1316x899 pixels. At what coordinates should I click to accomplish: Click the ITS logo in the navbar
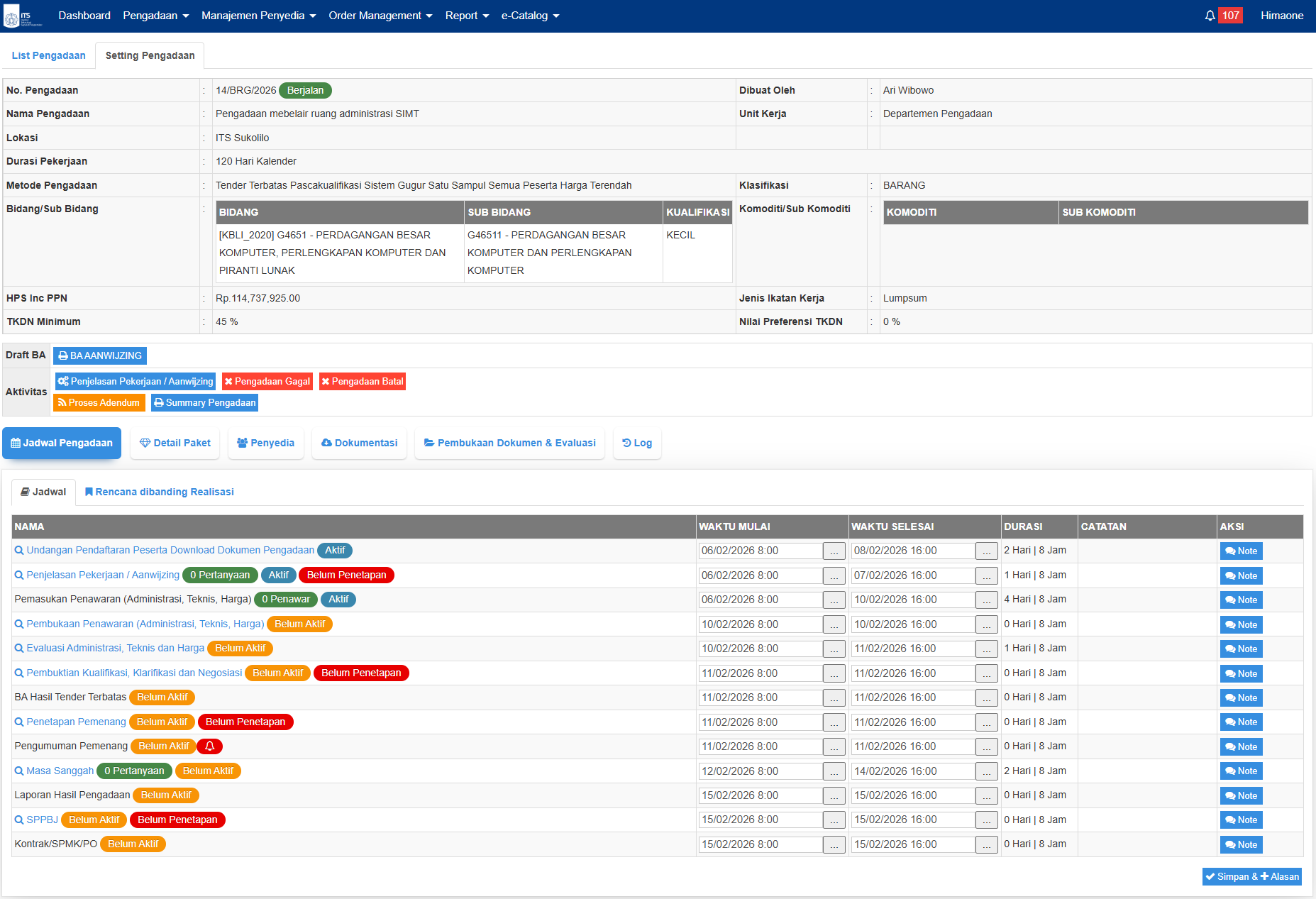23,16
